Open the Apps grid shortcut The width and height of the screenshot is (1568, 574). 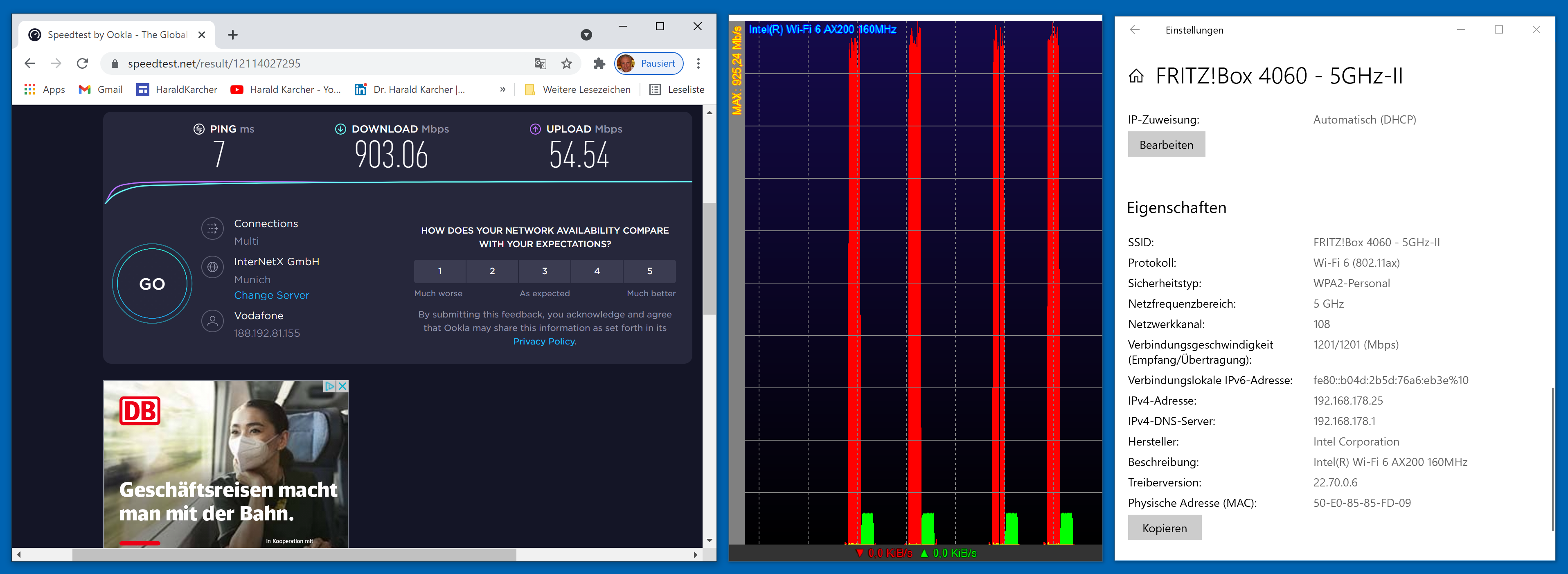coord(45,90)
